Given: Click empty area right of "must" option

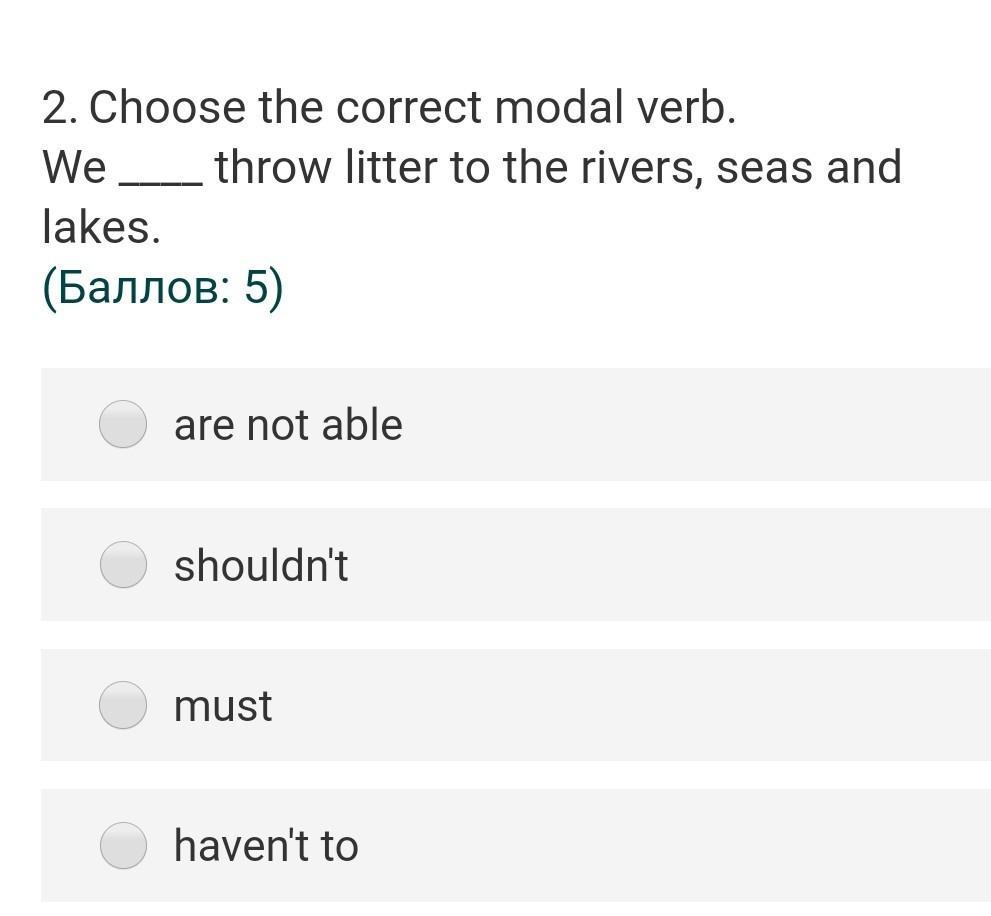Looking at the screenshot, I should 650,705.
